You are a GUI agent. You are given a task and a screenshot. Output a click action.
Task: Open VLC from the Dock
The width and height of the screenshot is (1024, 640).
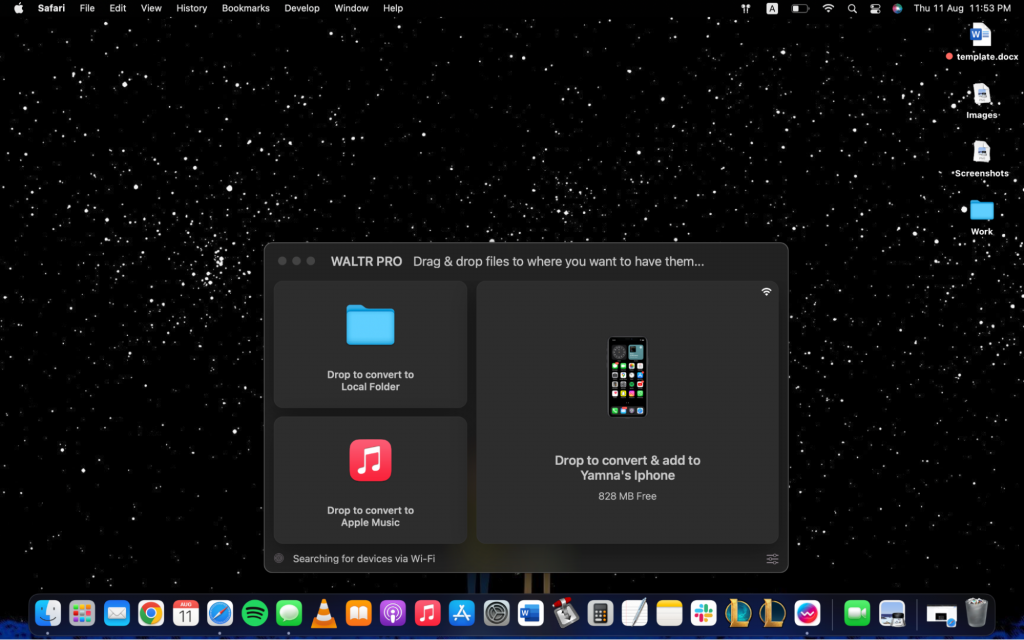(x=323, y=613)
